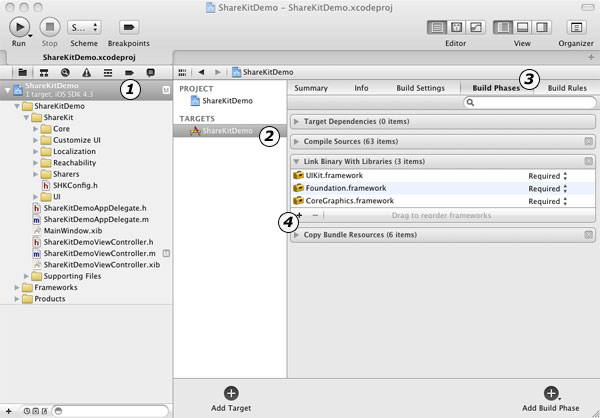Expand Copy Bundle Resources section
600x418 pixels.
coord(296,235)
